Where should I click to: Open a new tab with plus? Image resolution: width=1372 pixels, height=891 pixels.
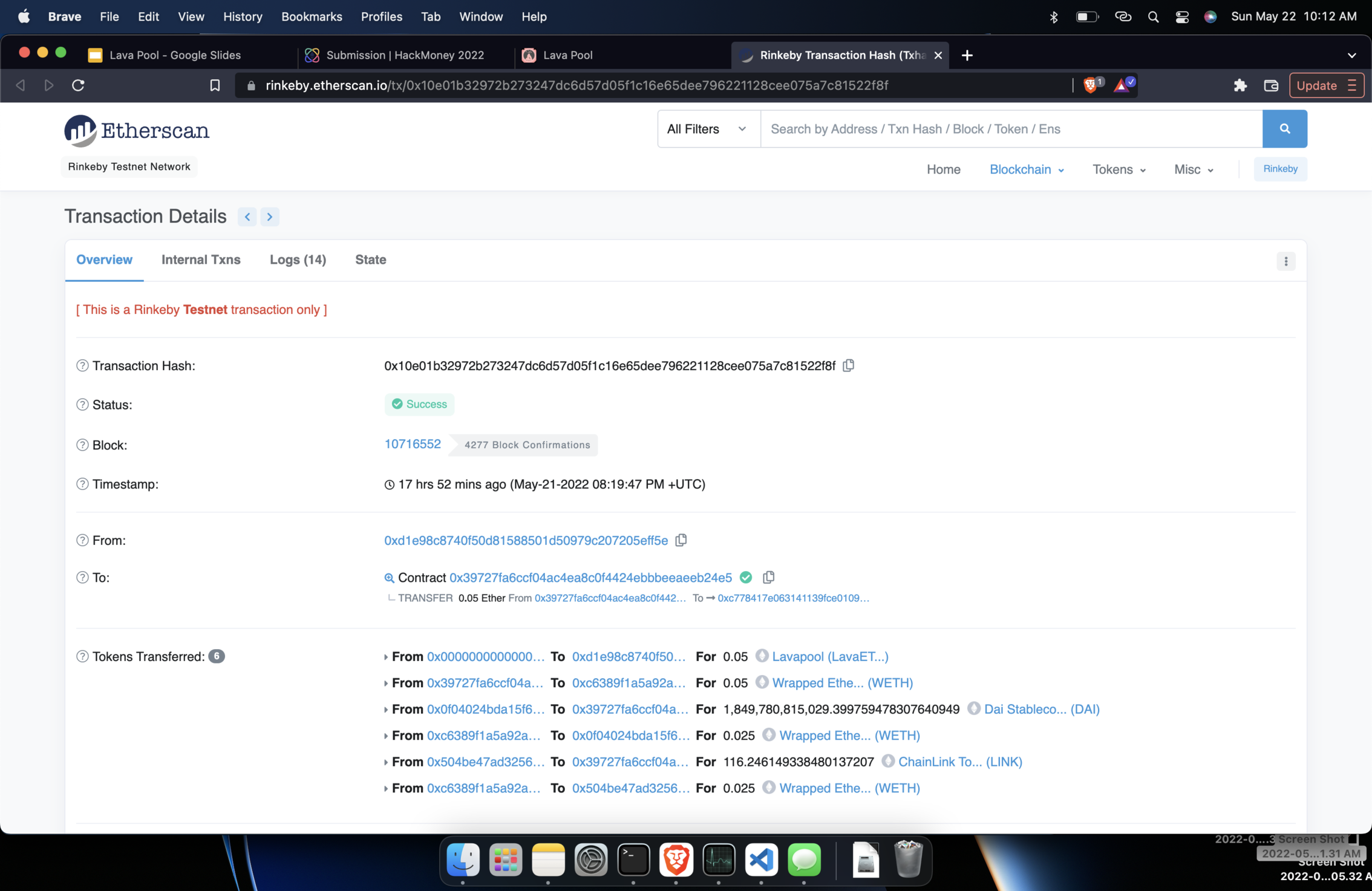tap(967, 56)
